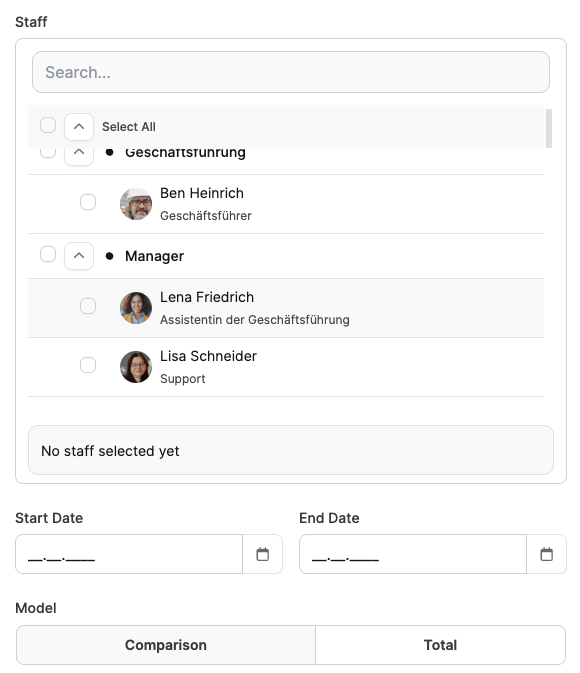Check the box next to Ben Heinrich
Screen dimensions: 580x673
(88, 202)
